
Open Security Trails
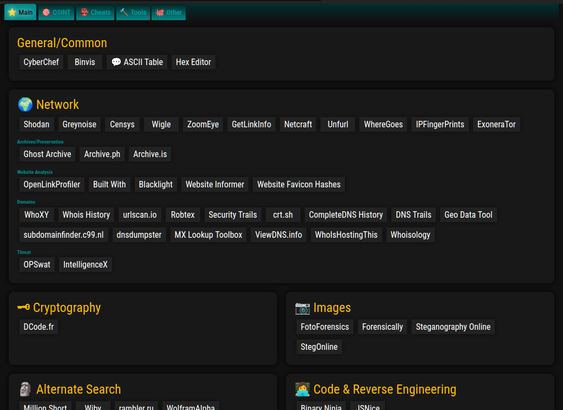point(233,215)
